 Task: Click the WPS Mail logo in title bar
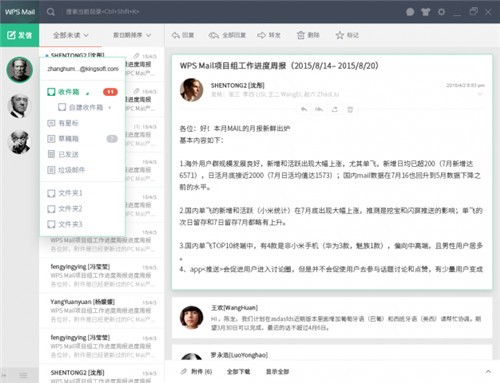[x=20, y=12]
